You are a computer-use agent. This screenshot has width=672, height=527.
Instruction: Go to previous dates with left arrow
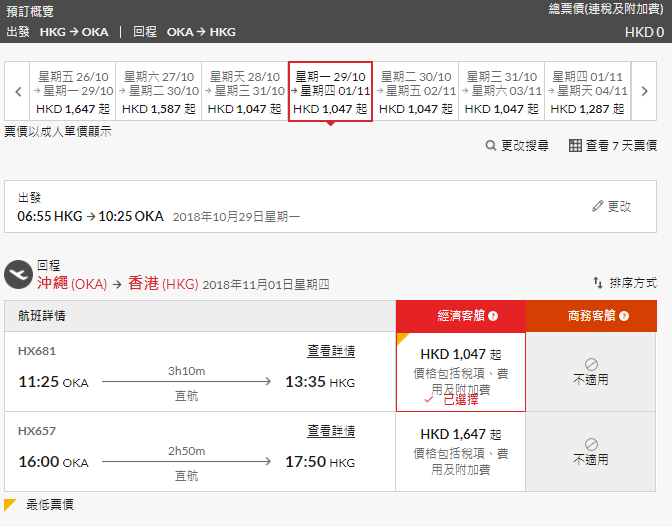pos(18,91)
